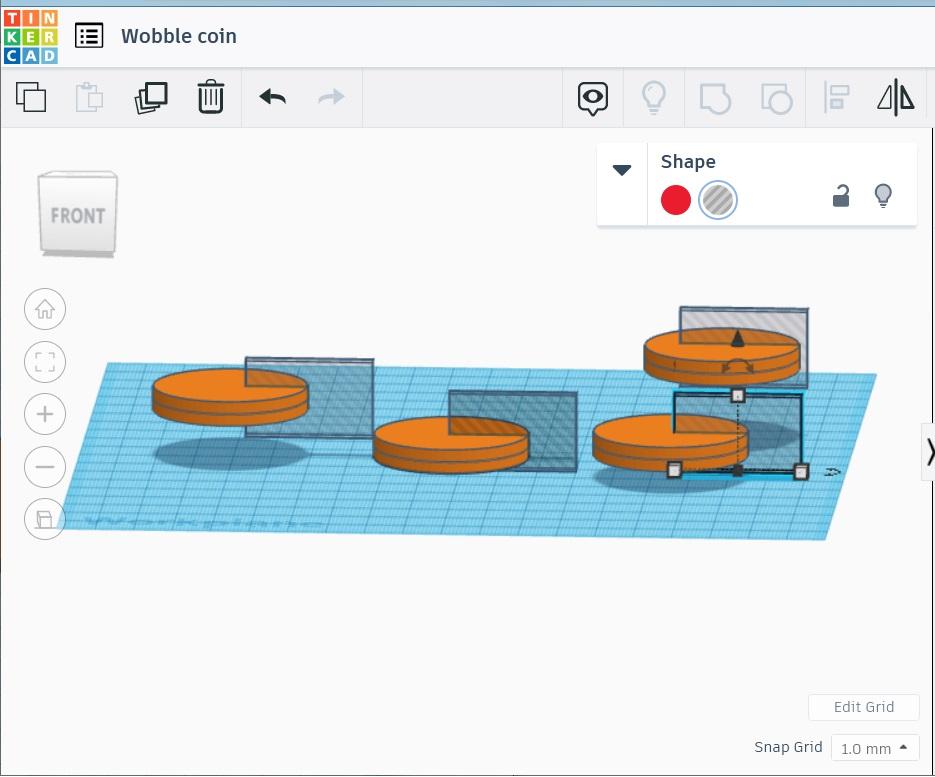Click the Edit Grid button
This screenshot has width=935, height=777.
click(x=863, y=707)
